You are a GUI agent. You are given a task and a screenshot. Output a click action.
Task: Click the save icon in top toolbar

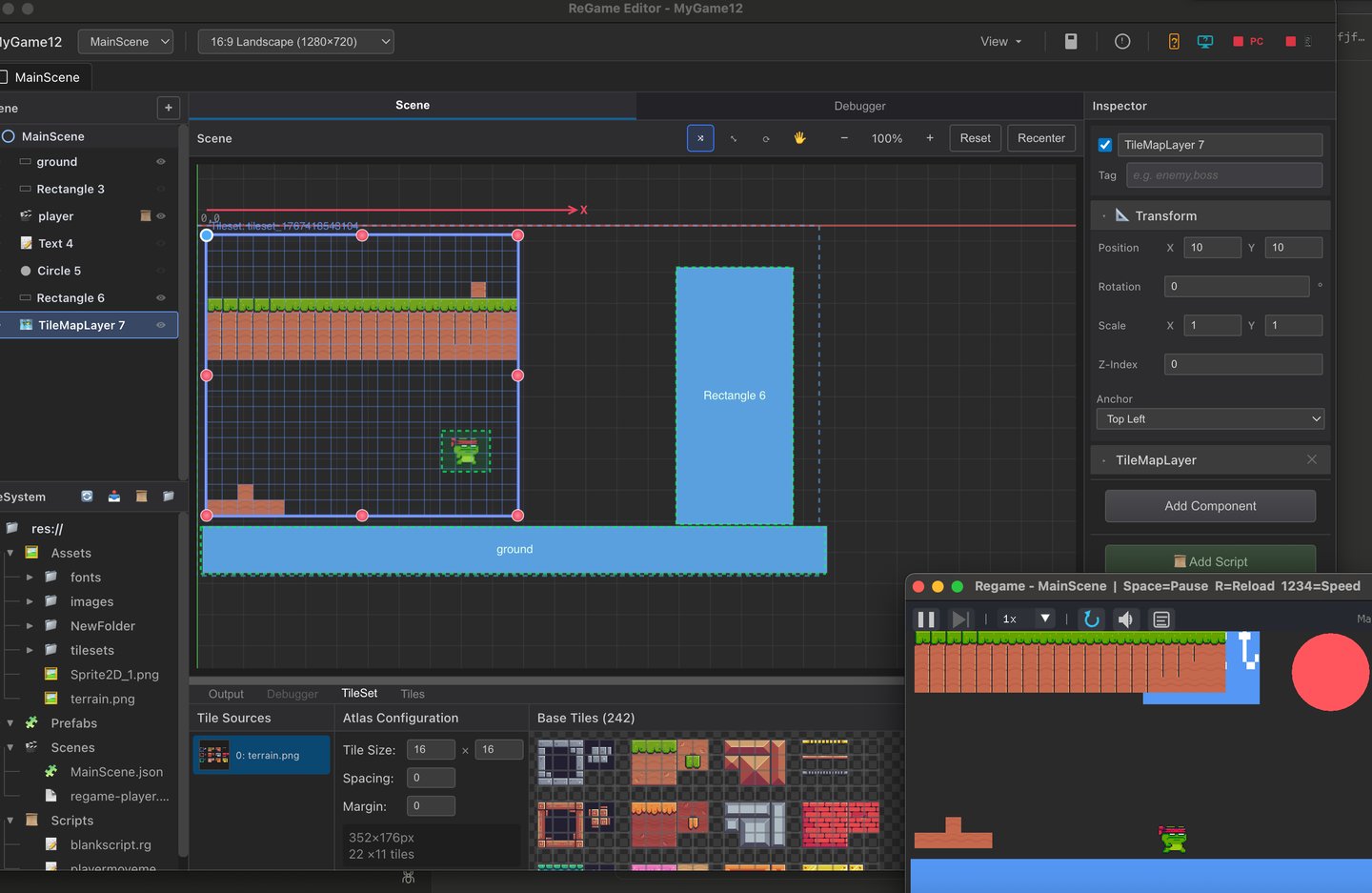pyautogui.click(x=1071, y=41)
